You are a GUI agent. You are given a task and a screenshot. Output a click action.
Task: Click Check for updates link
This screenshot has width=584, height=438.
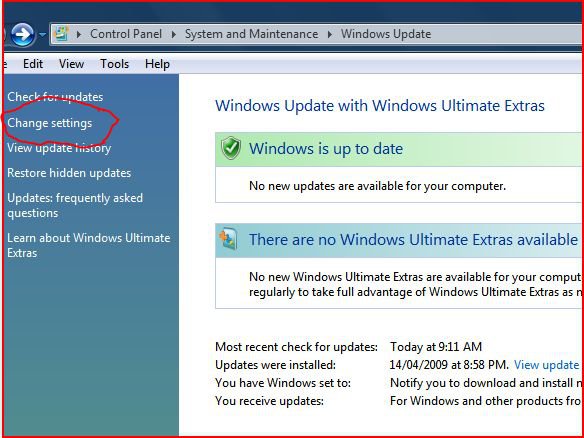[55, 97]
